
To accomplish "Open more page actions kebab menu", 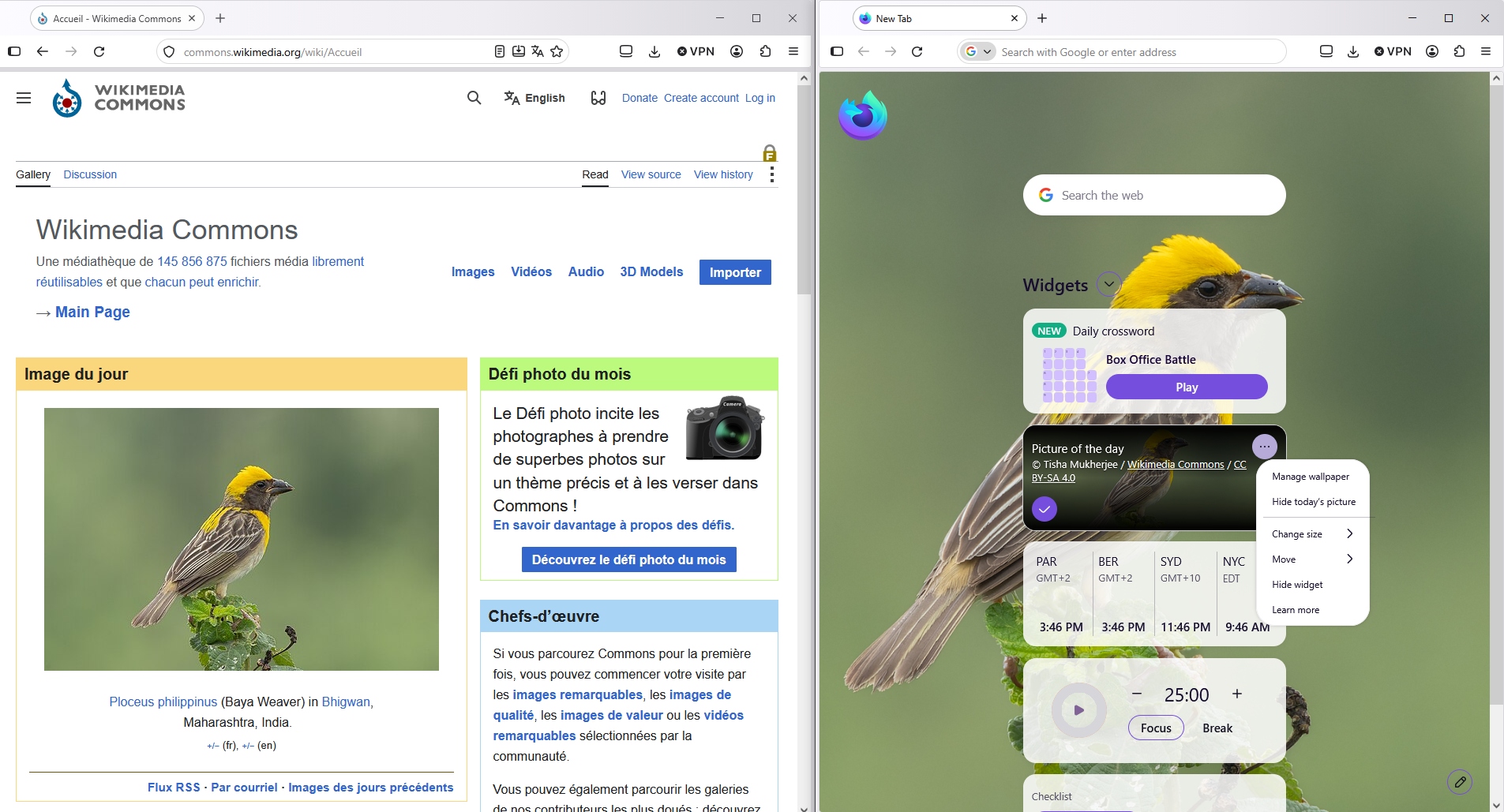I will [771, 174].
